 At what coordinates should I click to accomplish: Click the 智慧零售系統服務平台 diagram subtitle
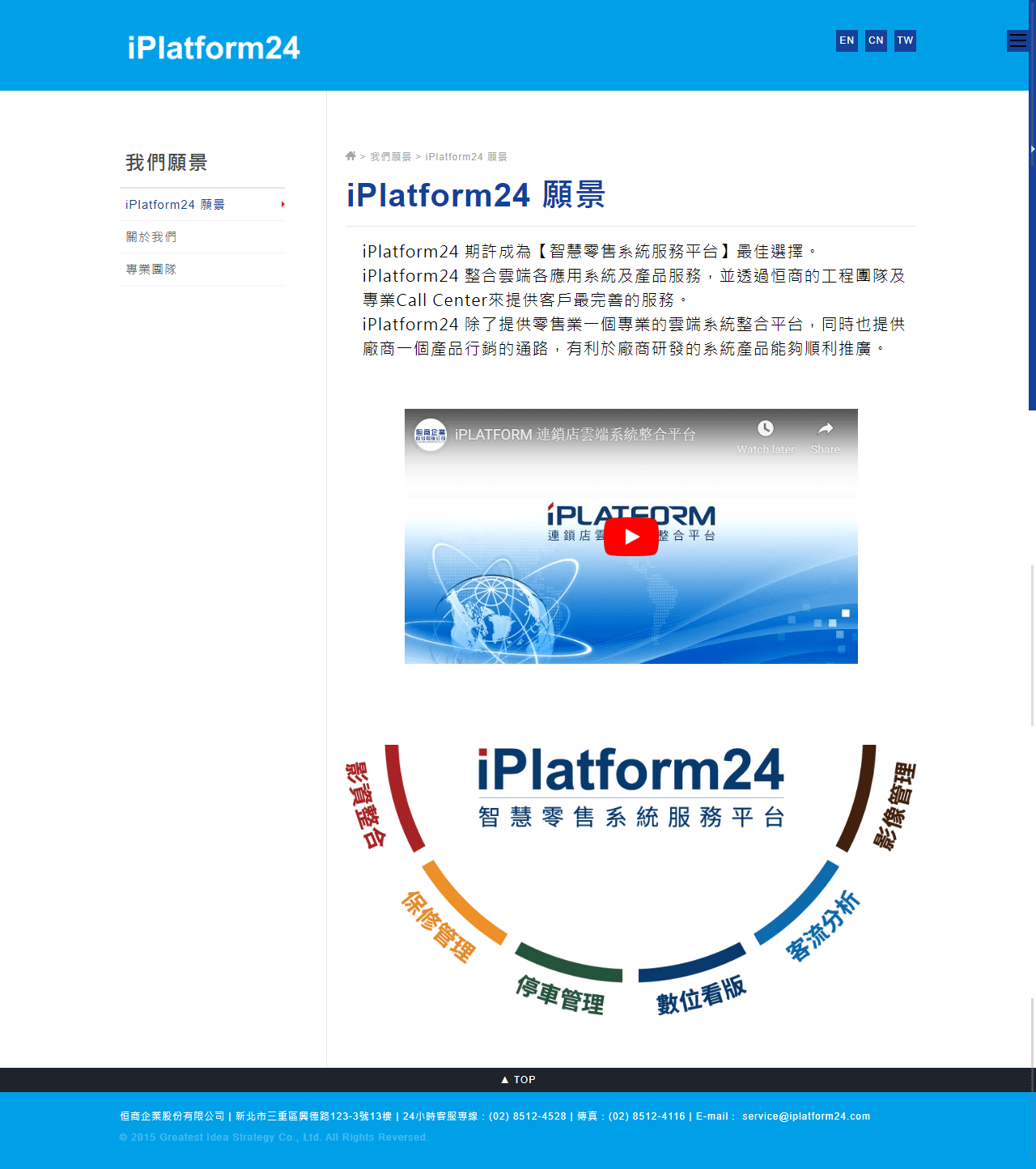pos(631,817)
